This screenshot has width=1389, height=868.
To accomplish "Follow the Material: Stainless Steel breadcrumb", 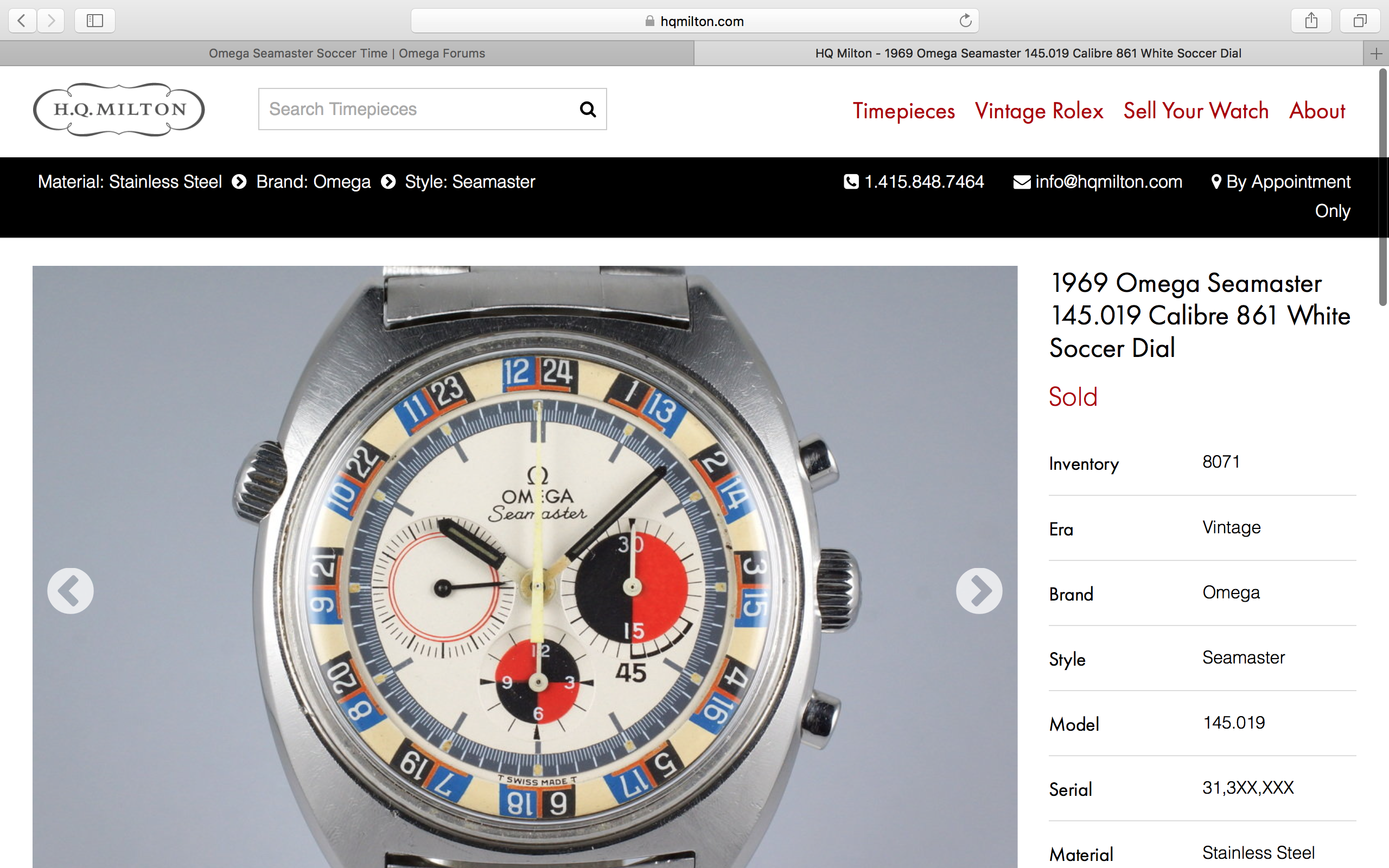I will coord(130,181).
